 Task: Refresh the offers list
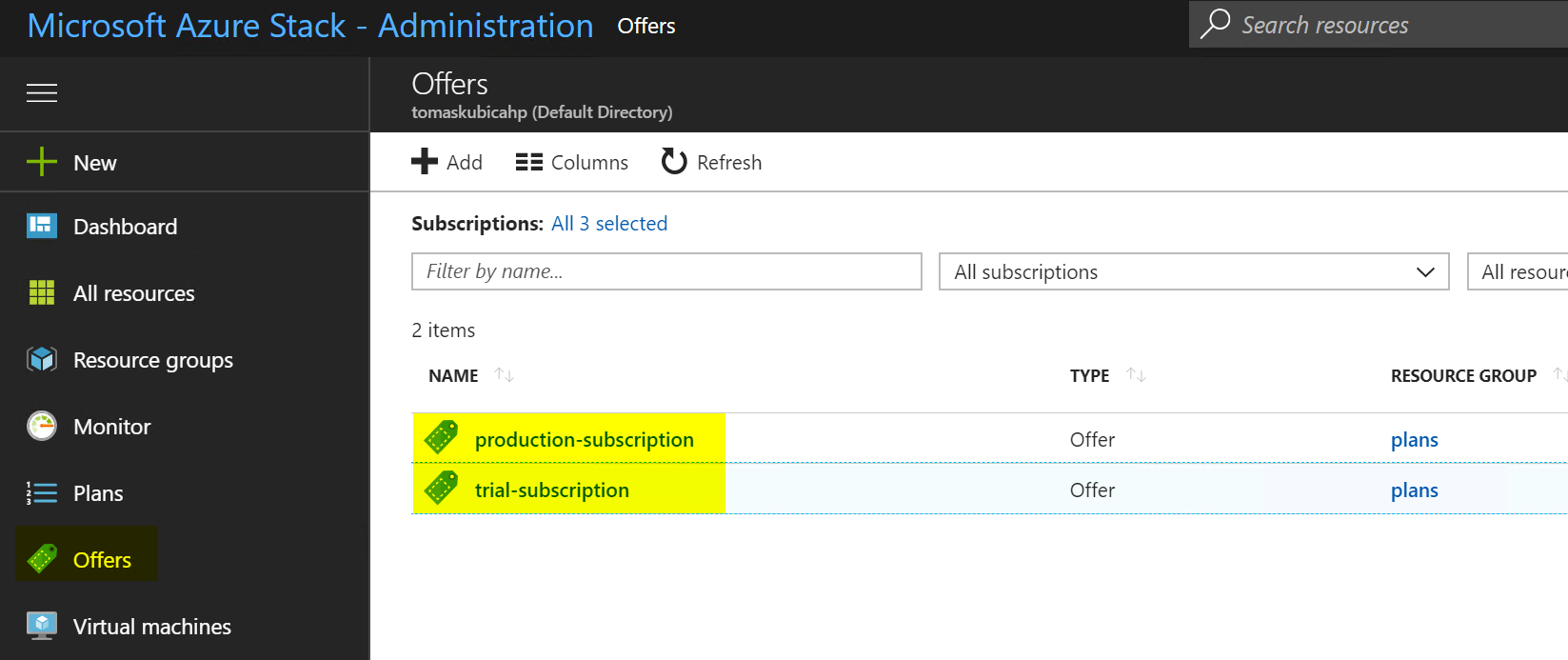click(711, 162)
